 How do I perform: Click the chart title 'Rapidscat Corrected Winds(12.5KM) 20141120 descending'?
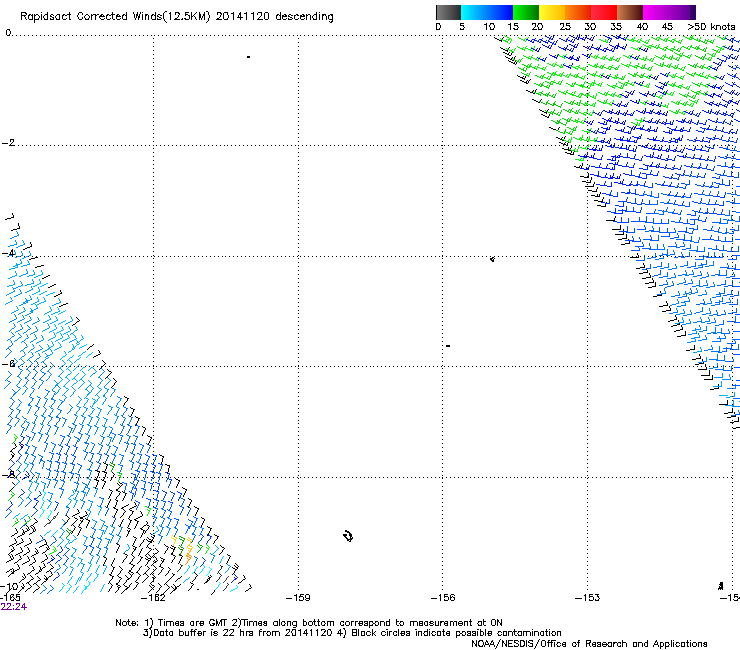click(x=177, y=16)
